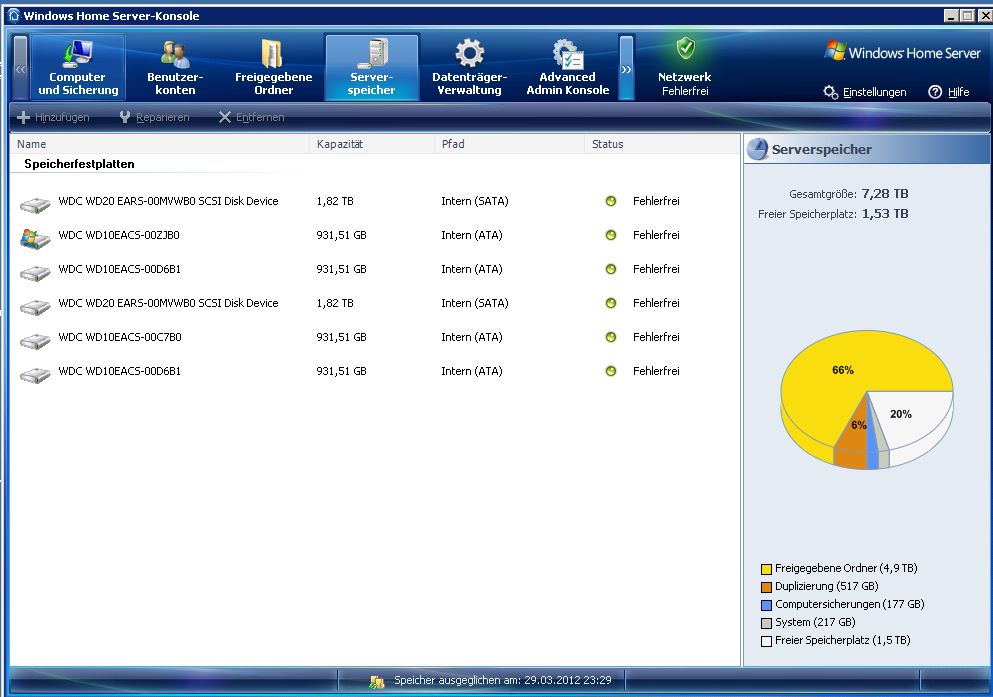Click the green status dot for WD10EACS-00C7B0
This screenshot has height=697, width=993.
[610, 337]
